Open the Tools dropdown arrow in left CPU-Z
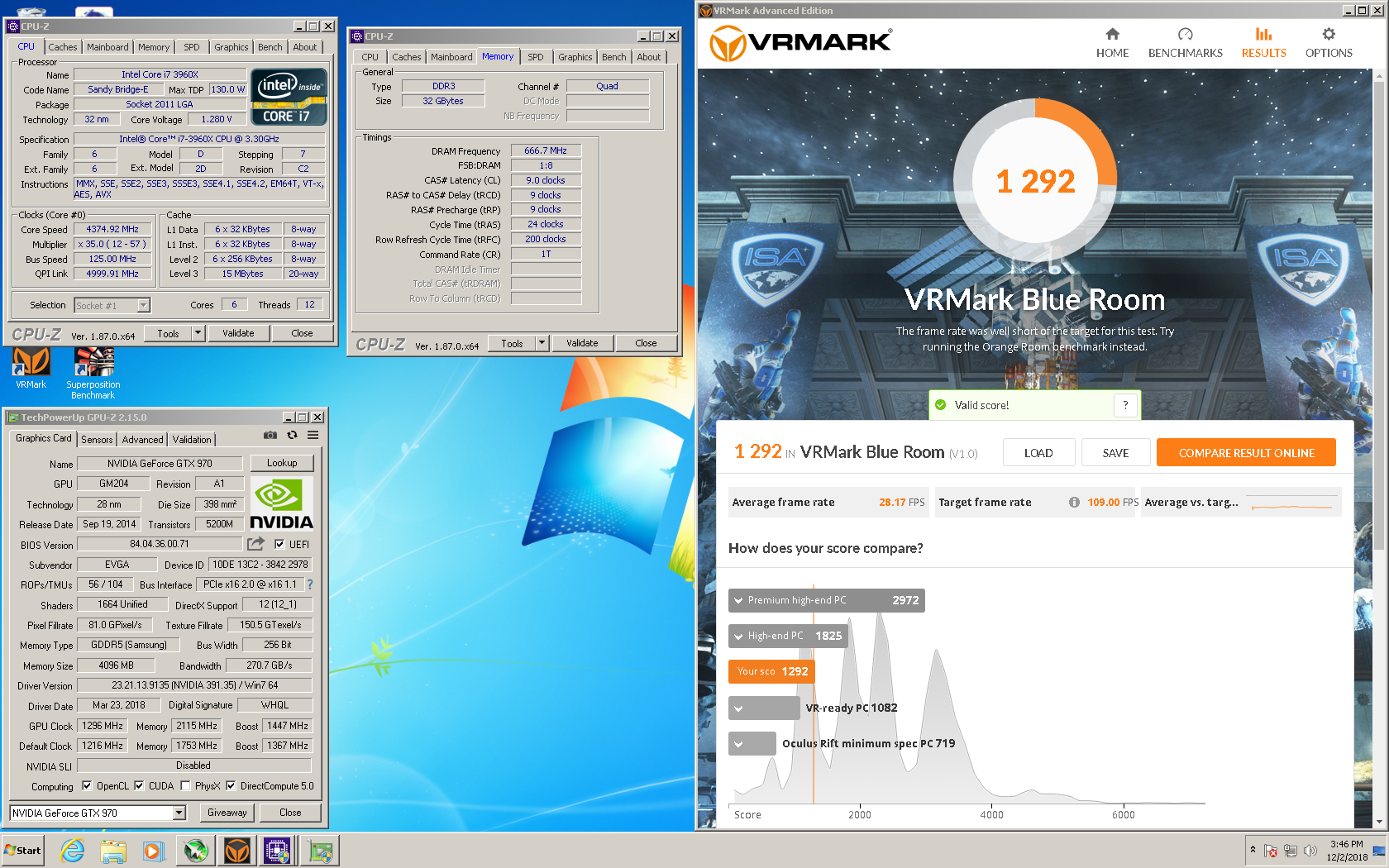 click(x=198, y=333)
